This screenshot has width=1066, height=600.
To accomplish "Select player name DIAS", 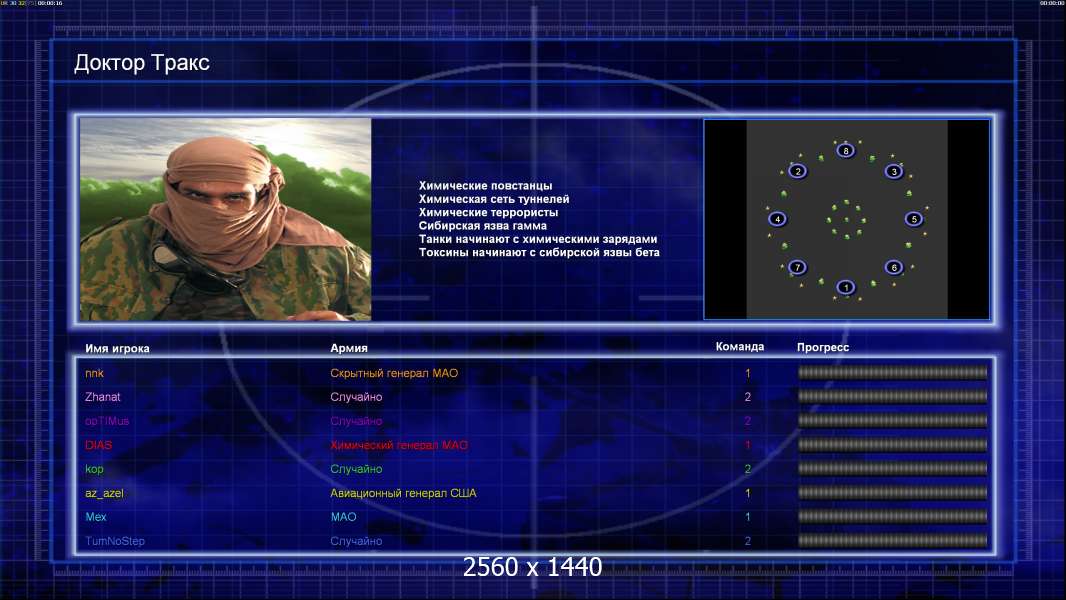I will point(99,445).
